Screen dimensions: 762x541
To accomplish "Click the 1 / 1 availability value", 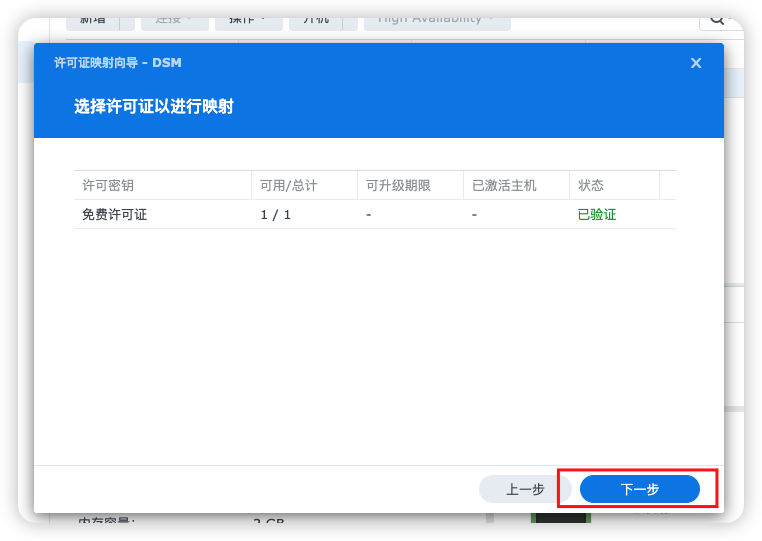I will click(276, 215).
